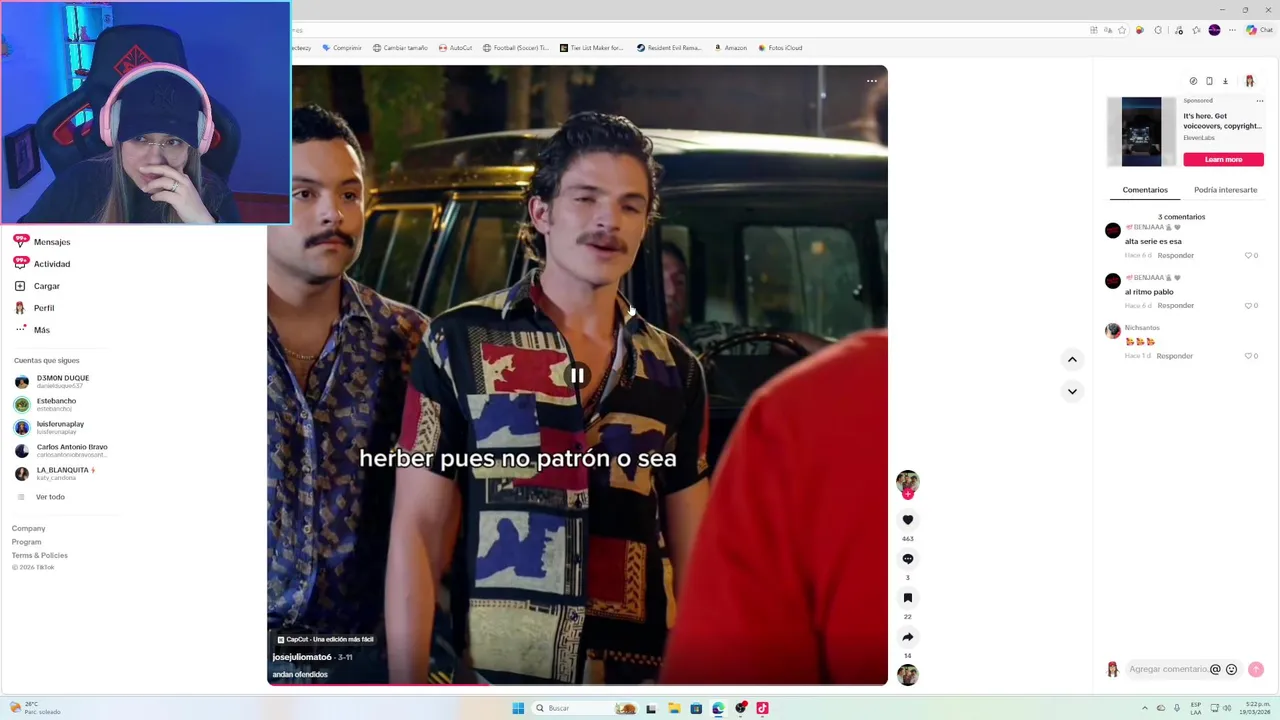Viewport: 1280px width, 720px height.
Task: Open the Cambiar tamaño bookmark
Action: (x=400, y=48)
